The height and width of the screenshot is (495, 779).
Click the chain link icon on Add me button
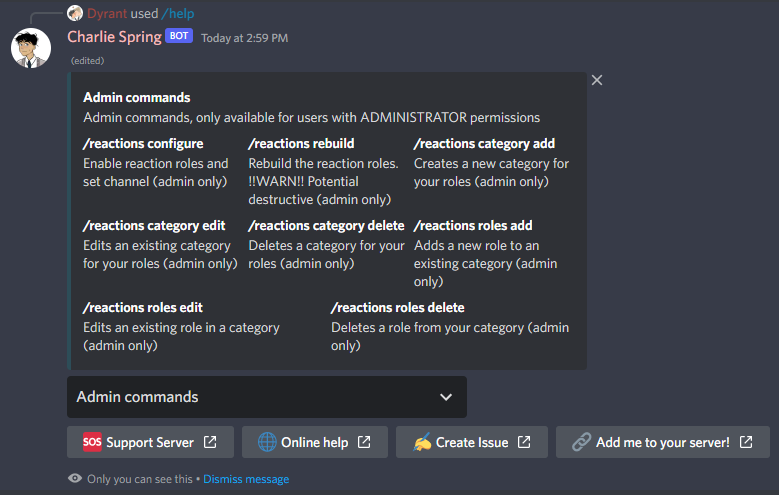tap(580, 442)
